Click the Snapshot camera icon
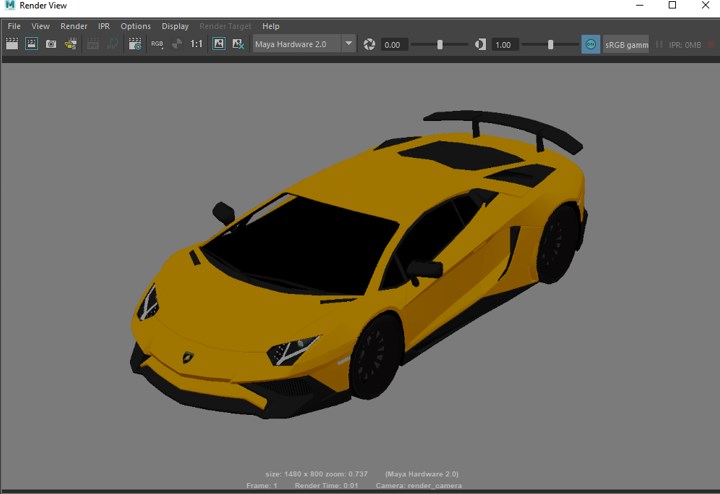The width and height of the screenshot is (720, 494). 51,44
